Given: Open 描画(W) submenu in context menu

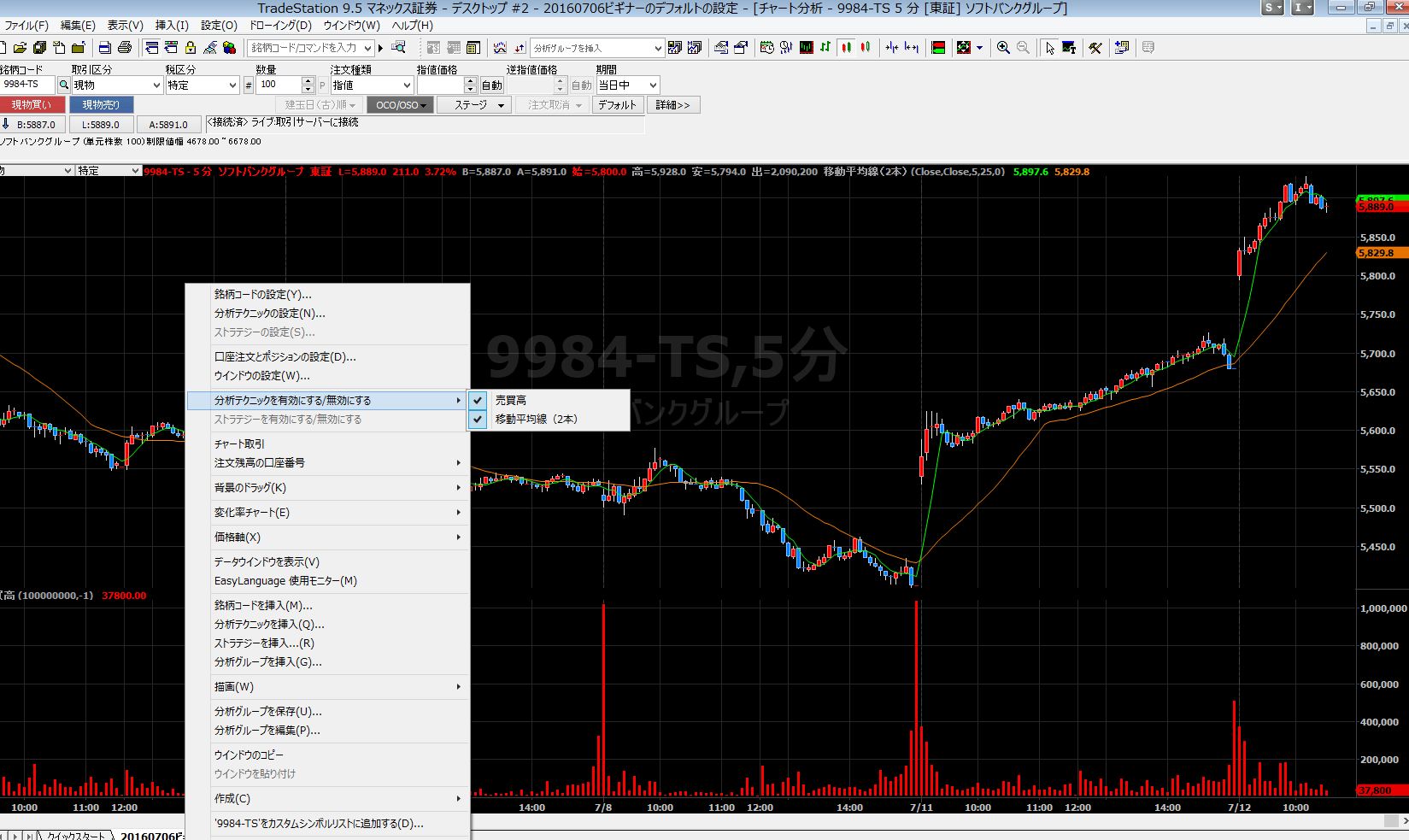Looking at the screenshot, I should tap(328, 686).
